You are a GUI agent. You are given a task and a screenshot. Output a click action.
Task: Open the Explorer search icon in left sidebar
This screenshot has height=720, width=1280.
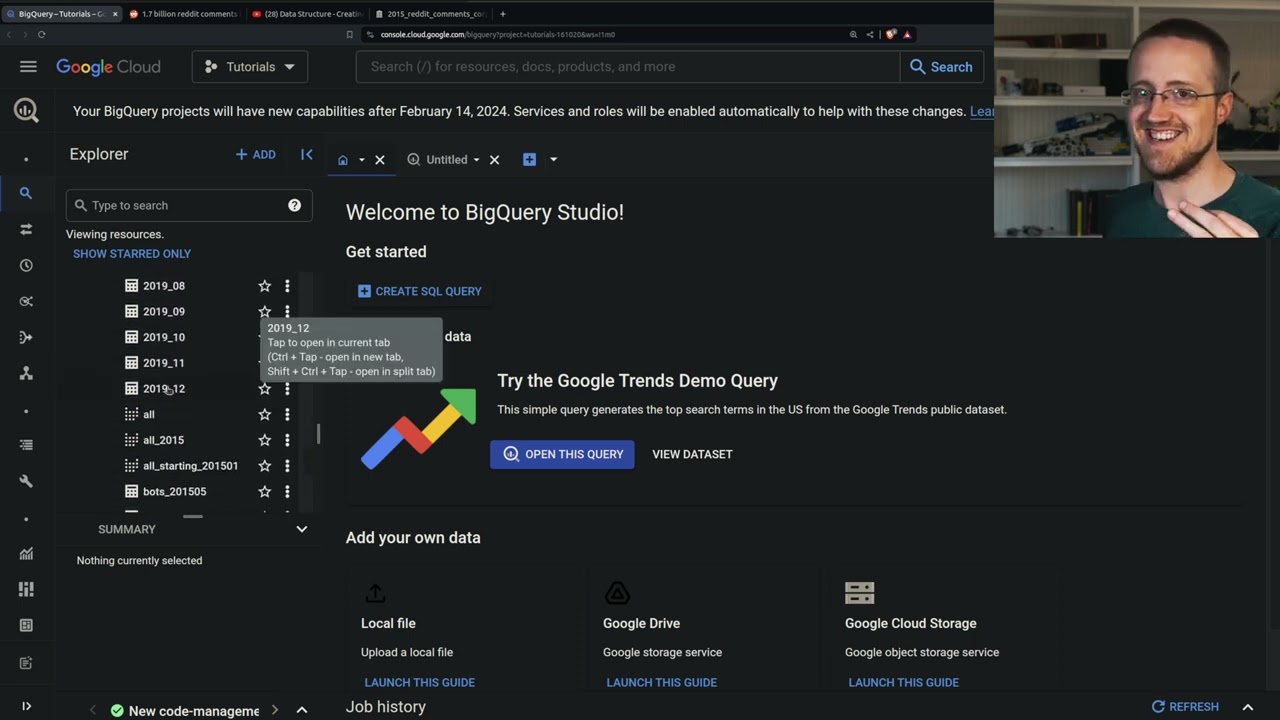[26, 193]
